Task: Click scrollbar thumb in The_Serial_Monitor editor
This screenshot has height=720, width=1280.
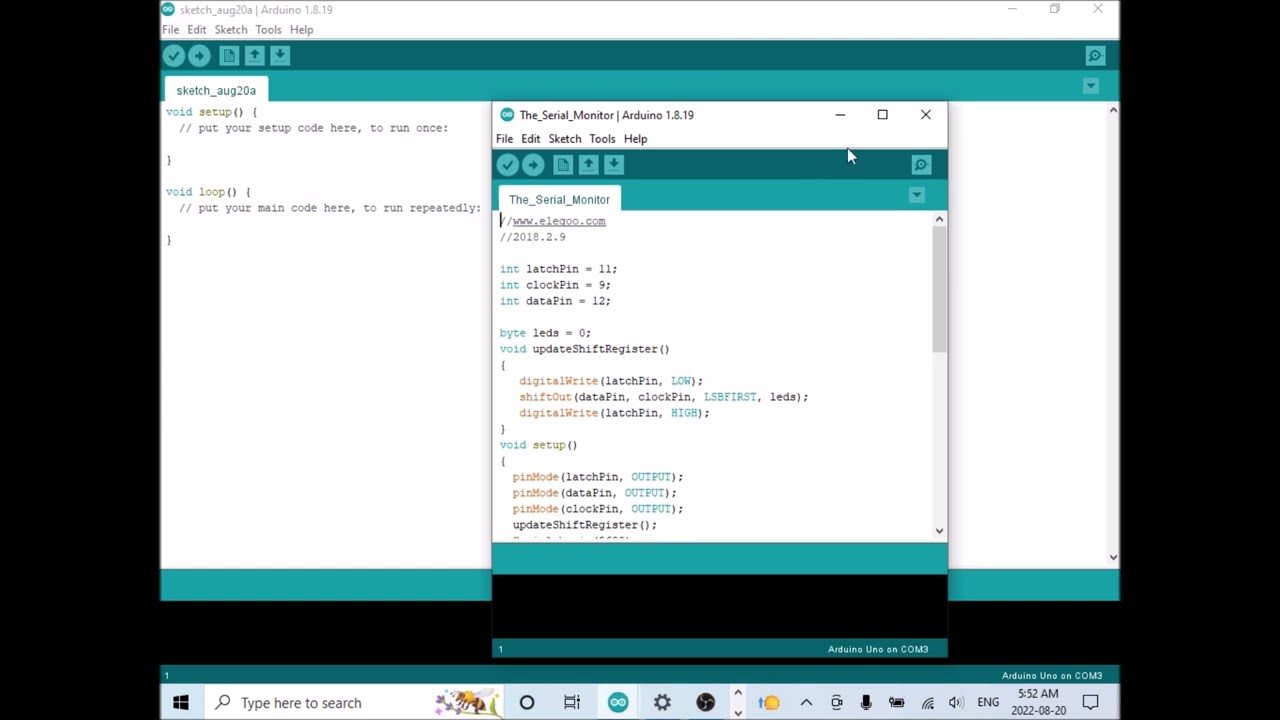Action: pos(939,290)
